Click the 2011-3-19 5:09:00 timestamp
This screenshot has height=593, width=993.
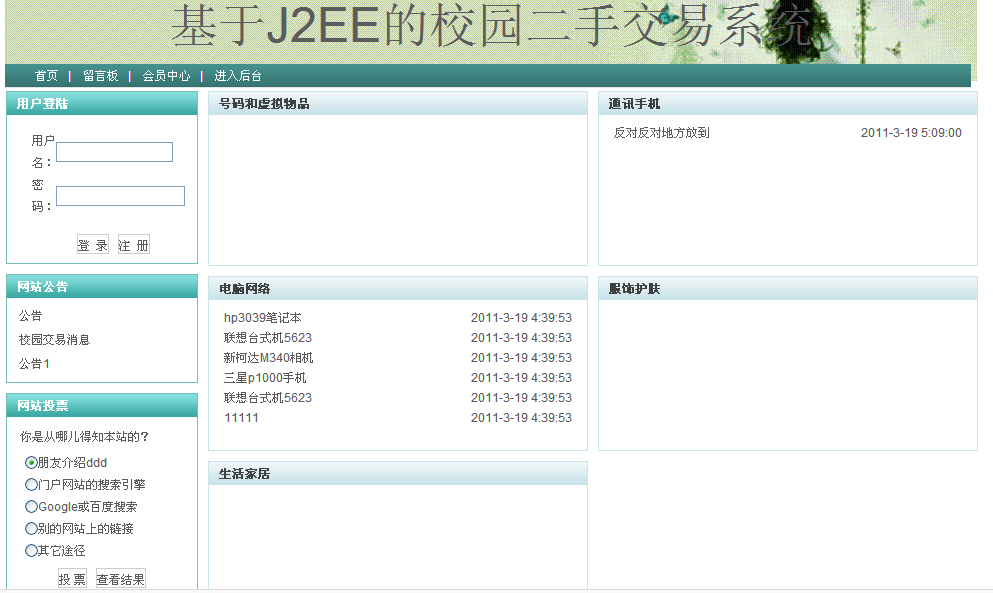(911, 133)
